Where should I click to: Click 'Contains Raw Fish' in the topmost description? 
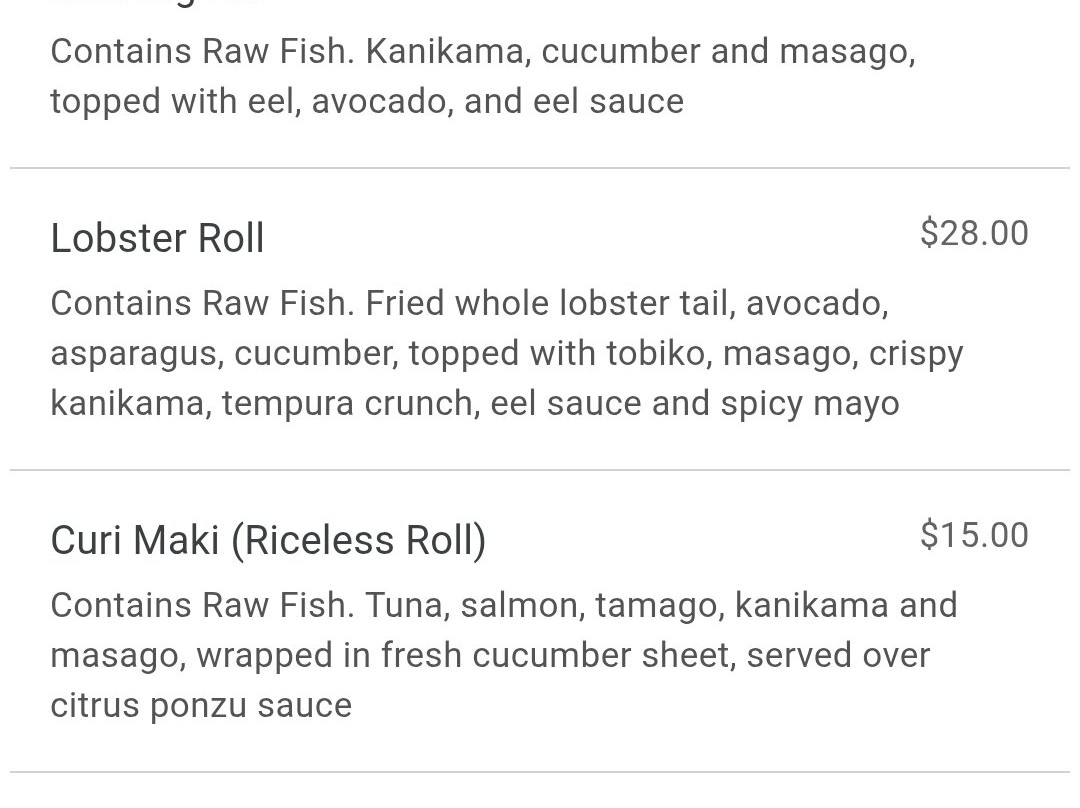201,52
